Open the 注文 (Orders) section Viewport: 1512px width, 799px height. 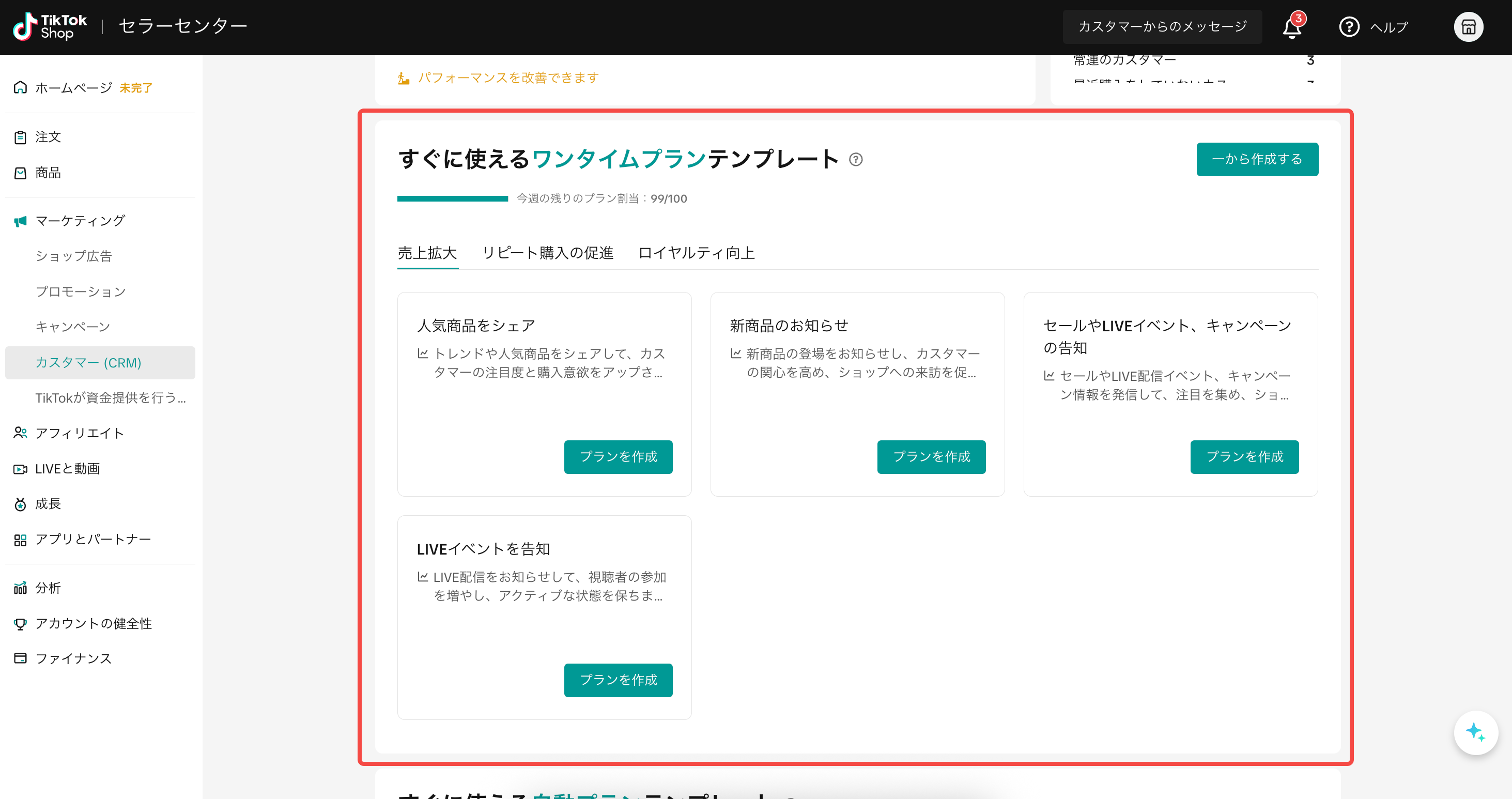pos(48,136)
